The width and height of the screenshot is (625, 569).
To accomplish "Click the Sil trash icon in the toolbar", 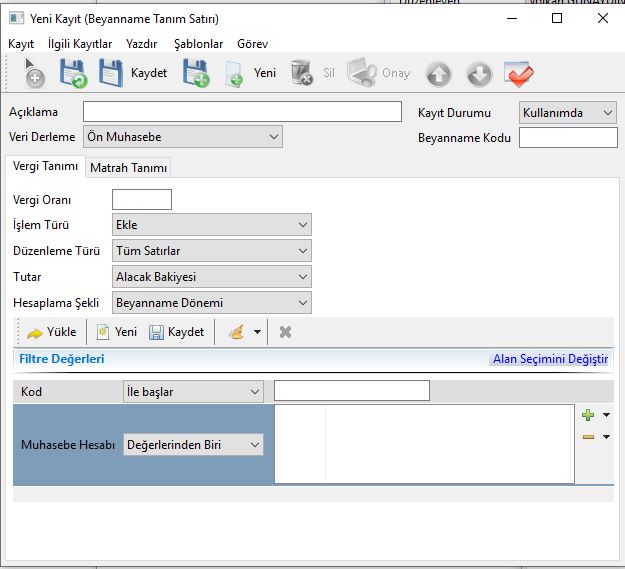I will pos(301,73).
